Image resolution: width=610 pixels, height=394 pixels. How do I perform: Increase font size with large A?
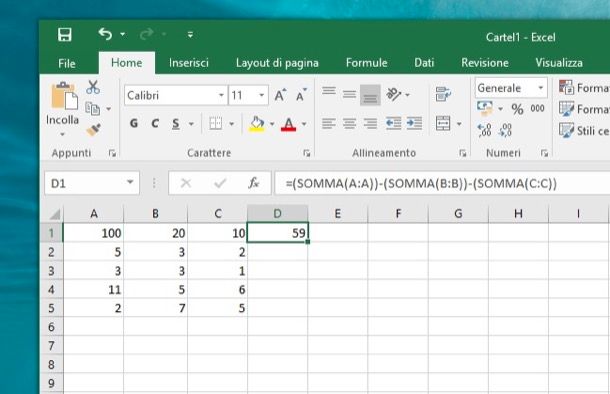(280, 95)
